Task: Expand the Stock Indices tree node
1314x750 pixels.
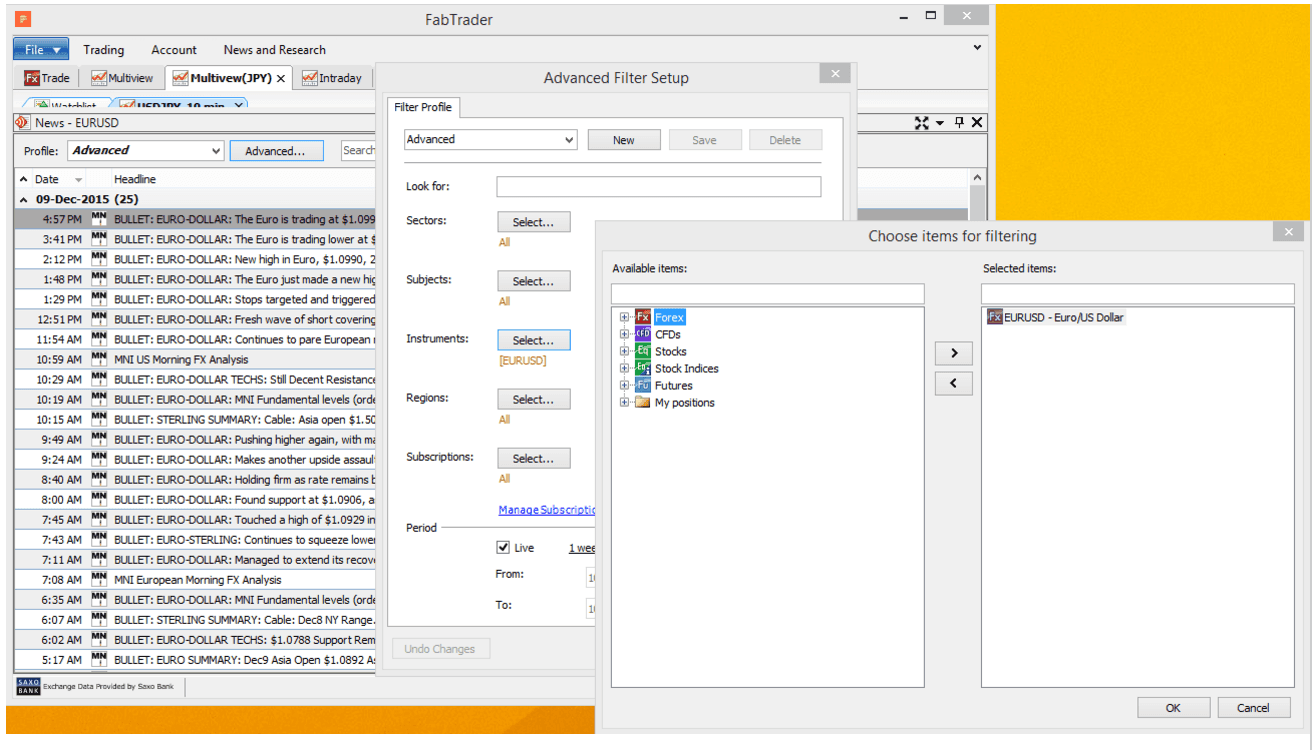Action: [x=624, y=368]
